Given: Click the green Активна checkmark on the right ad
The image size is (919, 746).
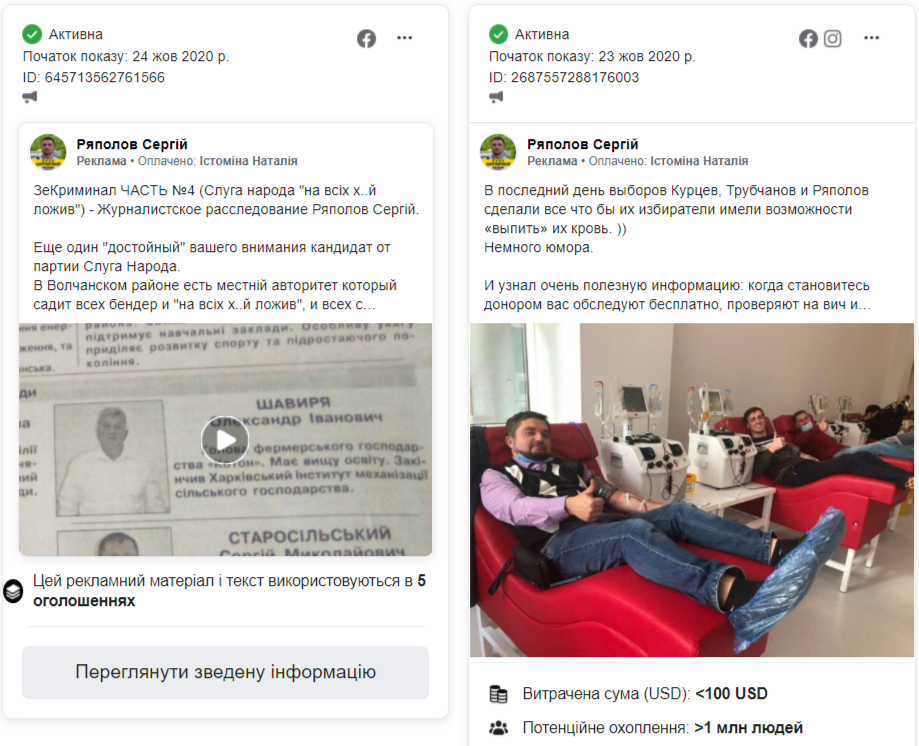Looking at the screenshot, I should (x=498, y=35).
